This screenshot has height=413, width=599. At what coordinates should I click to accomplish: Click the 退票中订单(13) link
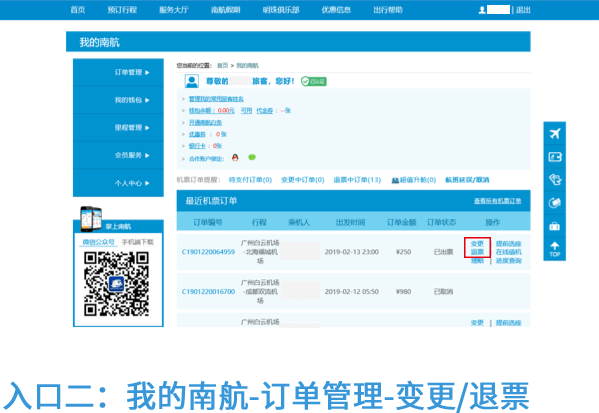pyautogui.click(x=357, y=180)
